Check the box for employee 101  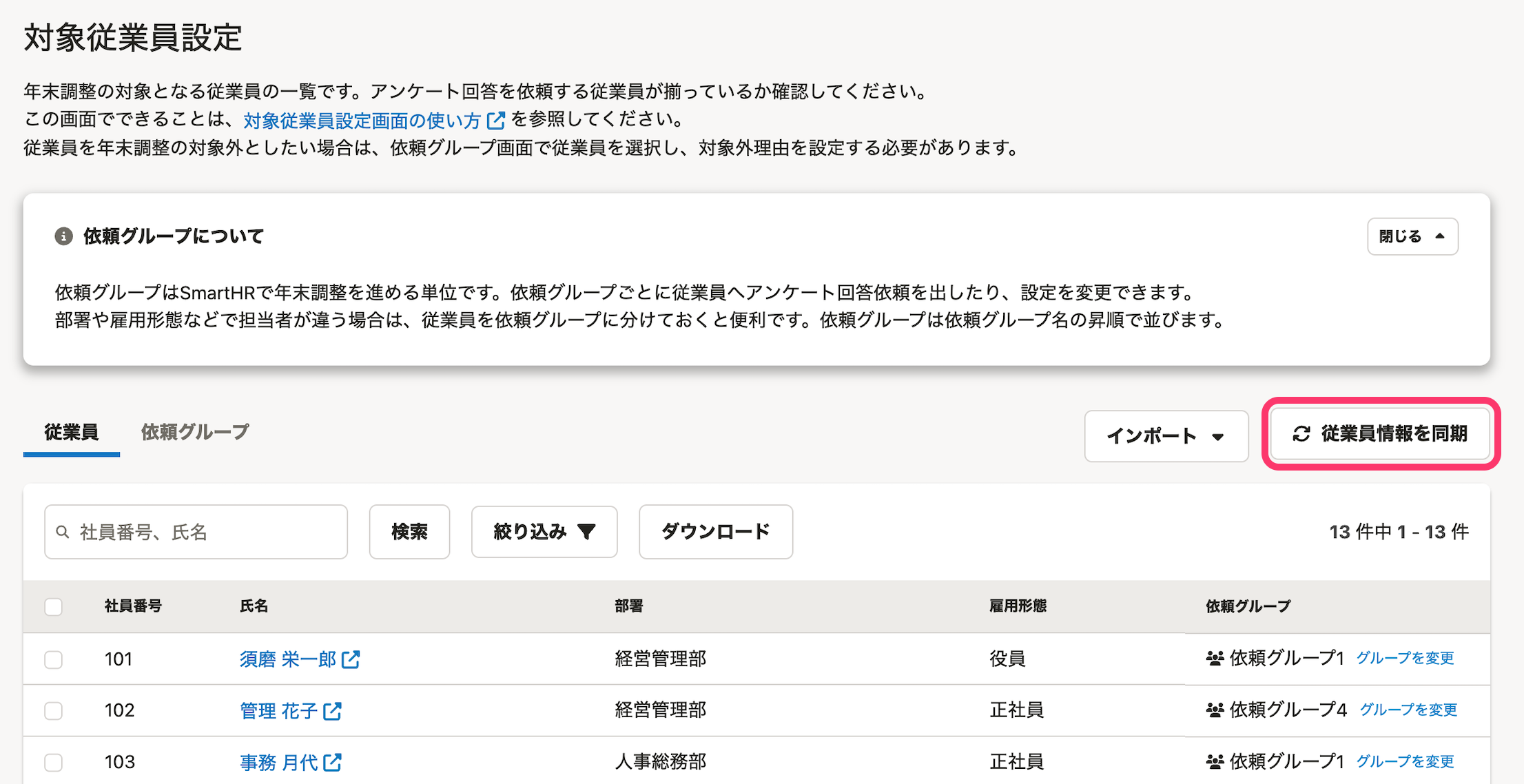click(54, 659)
